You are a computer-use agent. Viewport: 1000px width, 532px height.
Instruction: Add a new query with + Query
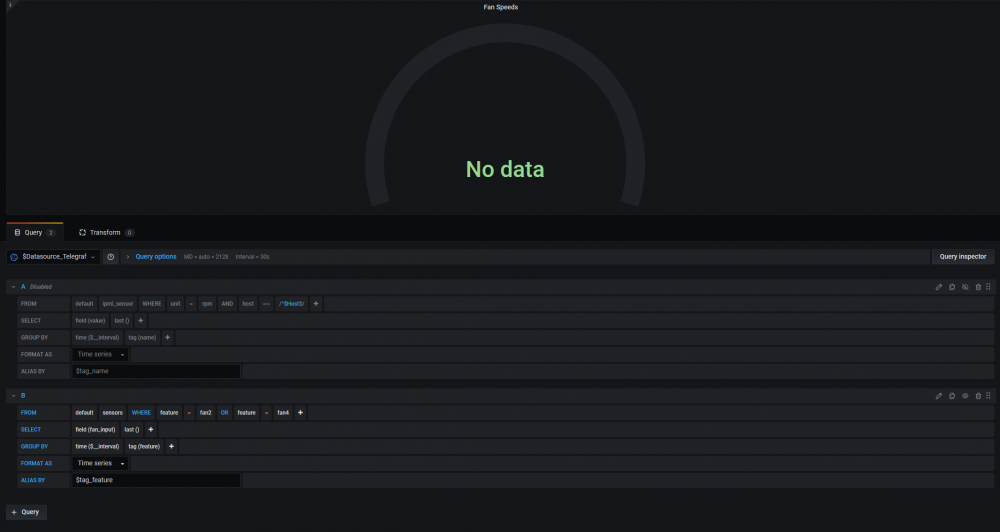click(26, 512)
